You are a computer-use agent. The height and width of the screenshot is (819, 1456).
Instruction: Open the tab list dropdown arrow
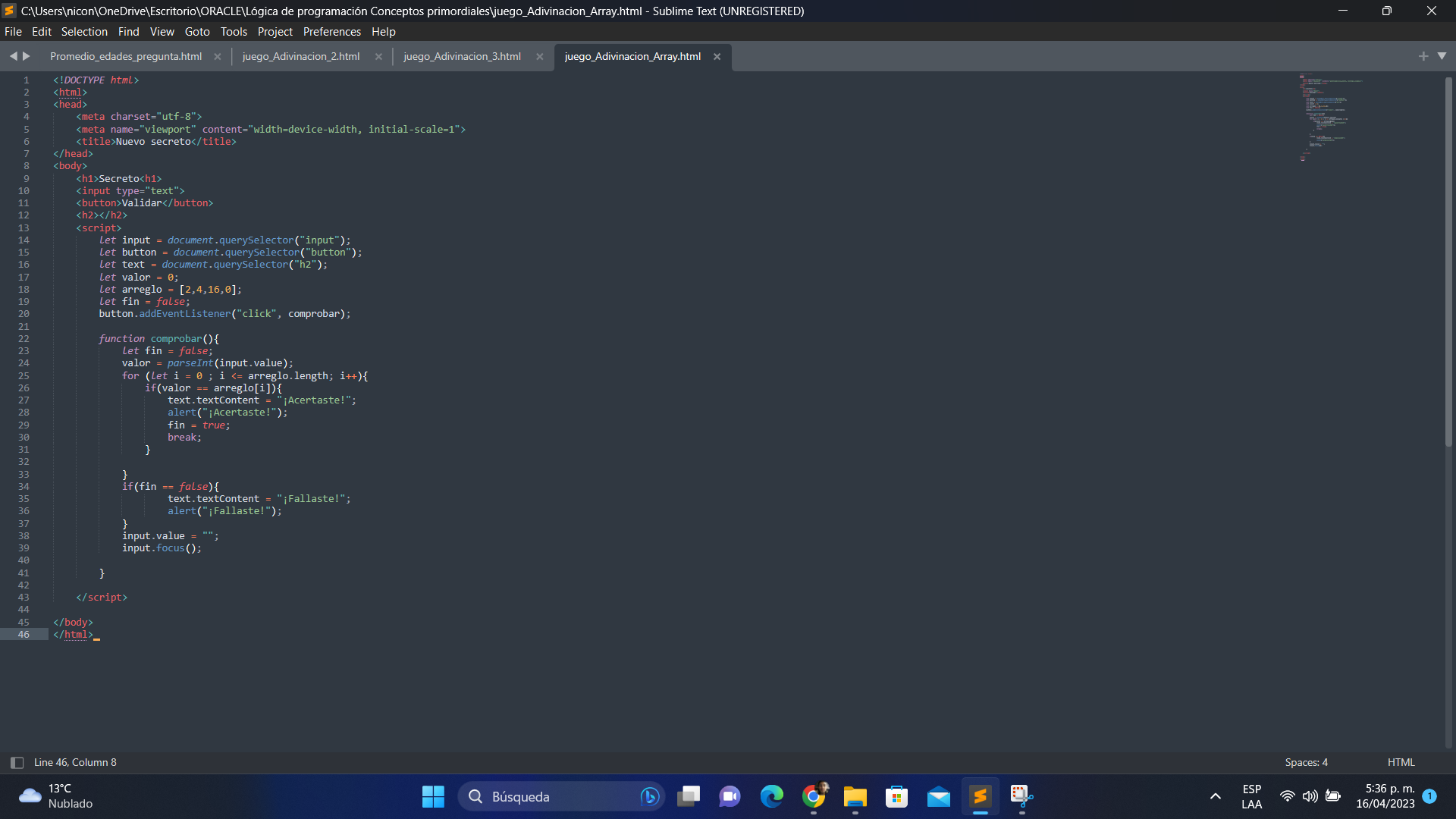1442,56
